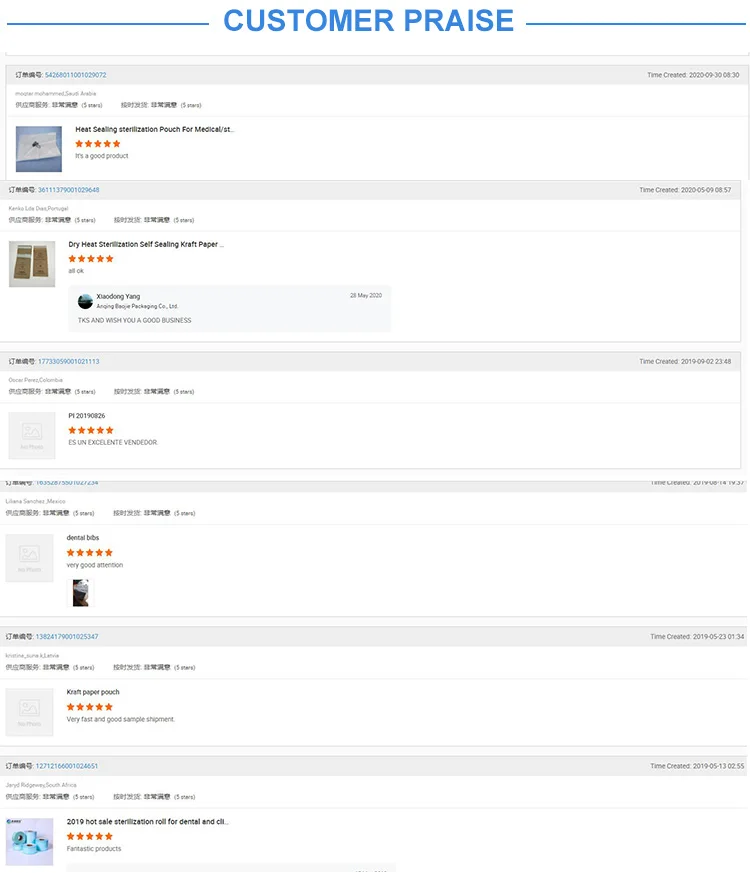Open order number 17733059001021113

click(68, 362)
